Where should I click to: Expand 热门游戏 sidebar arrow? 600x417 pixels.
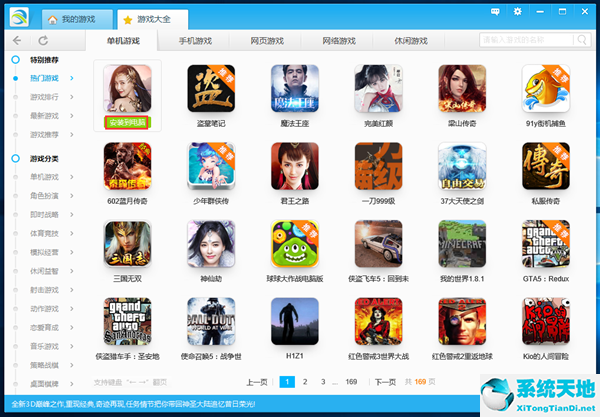[72, 78]
